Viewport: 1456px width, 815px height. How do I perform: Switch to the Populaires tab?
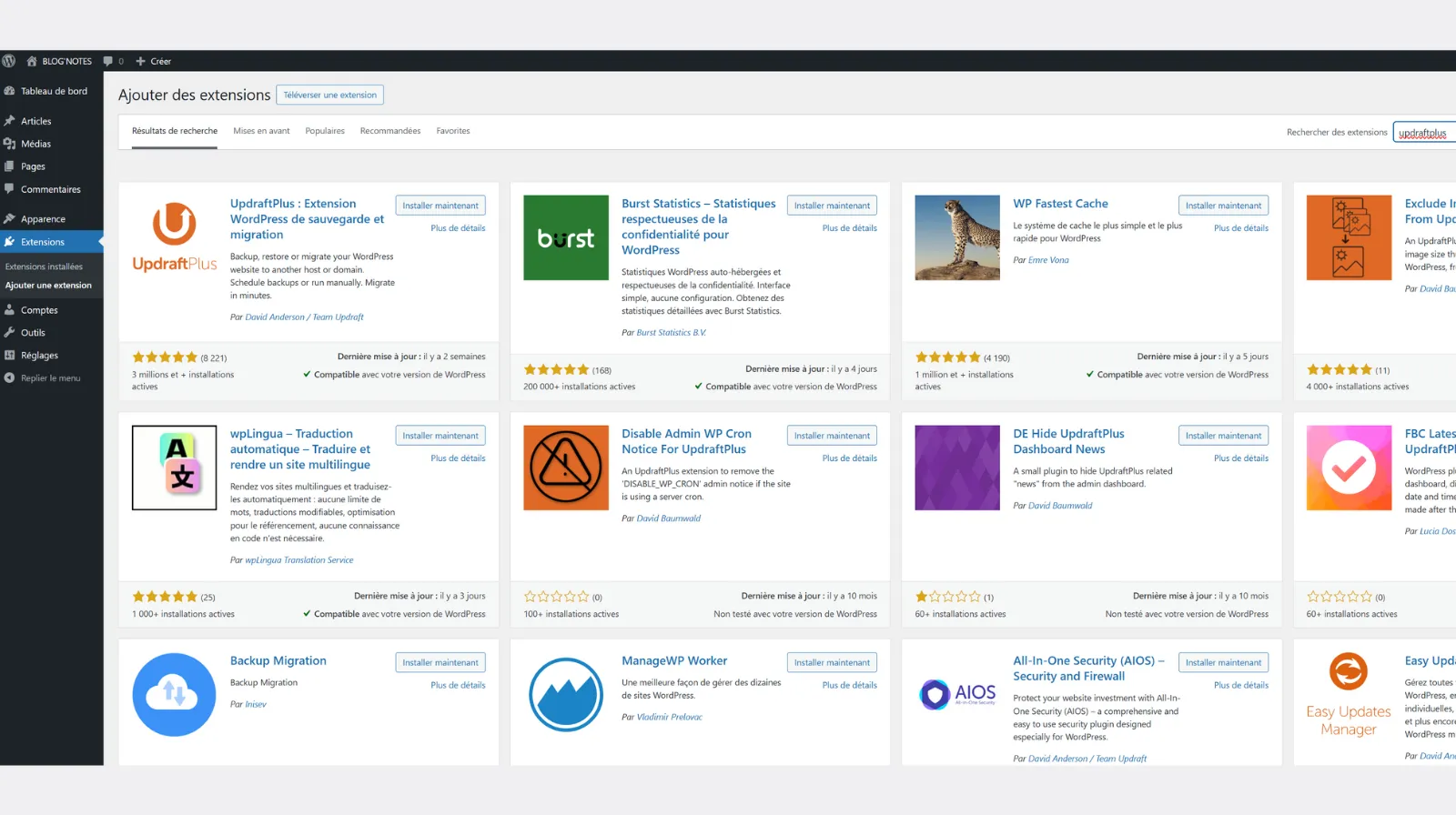pyautogui.click(x=325, y=131)
